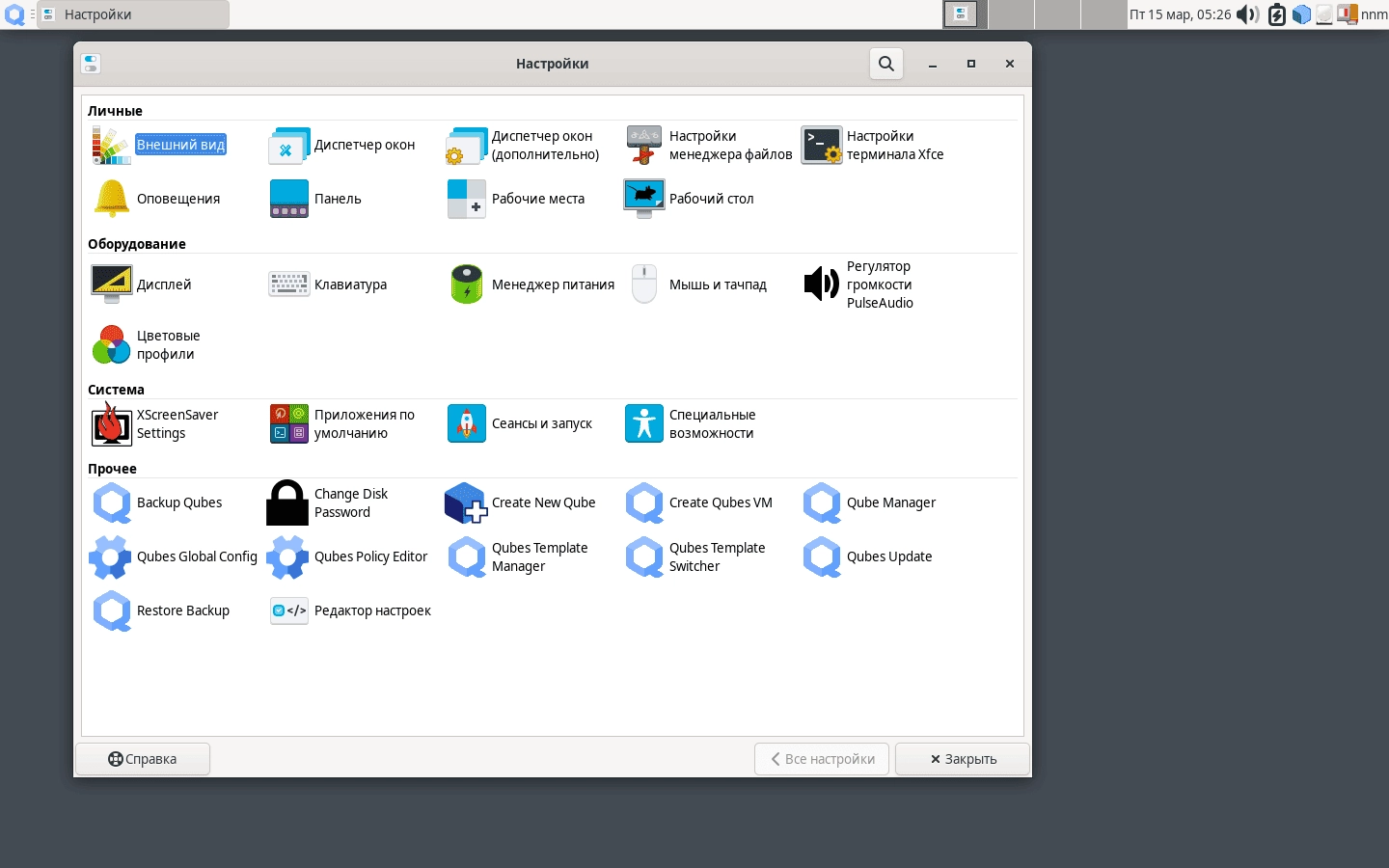
Task: Maximize the Настройки window
Action: point(971,64)
